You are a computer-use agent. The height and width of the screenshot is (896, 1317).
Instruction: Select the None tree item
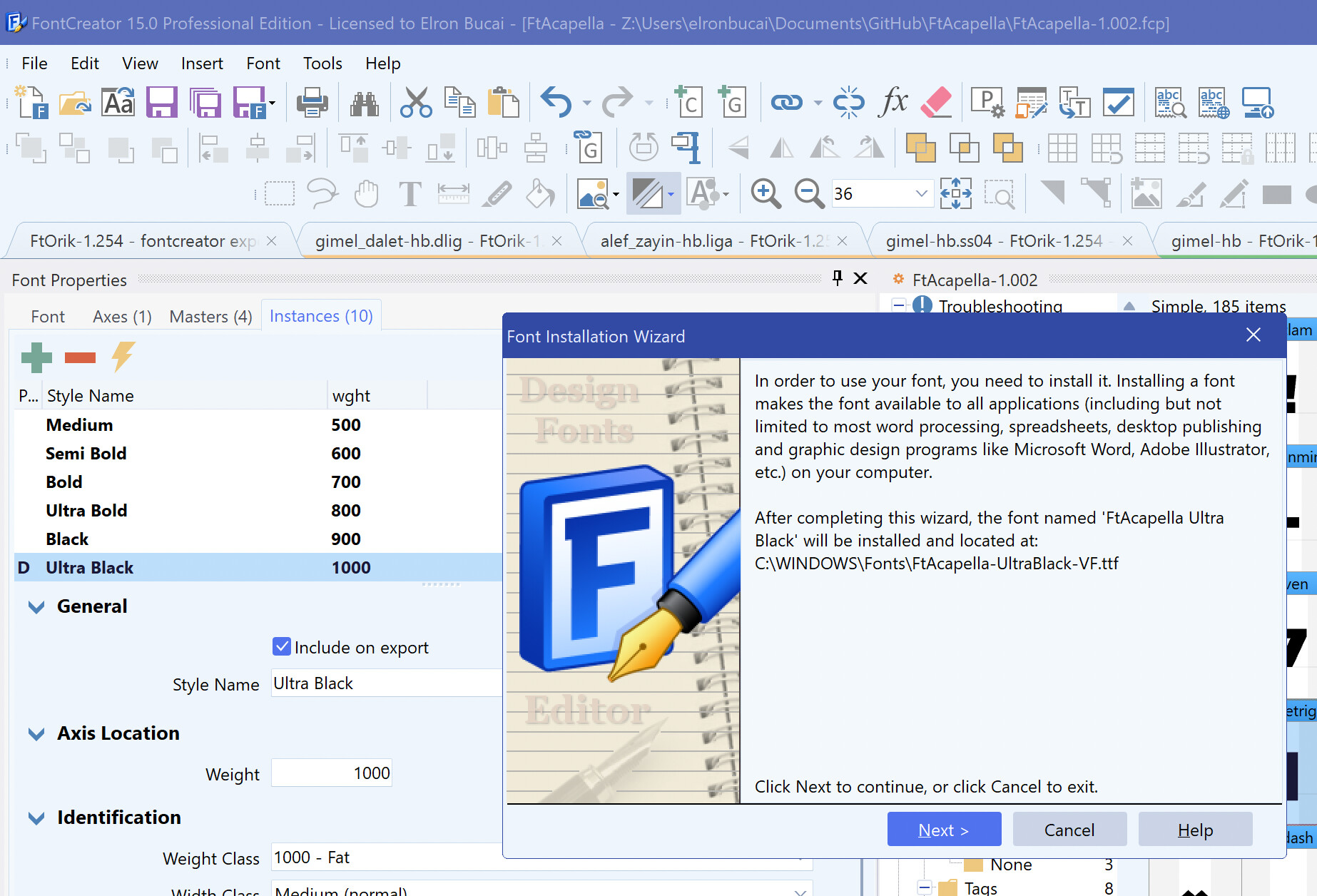(x=1011, y=864)
